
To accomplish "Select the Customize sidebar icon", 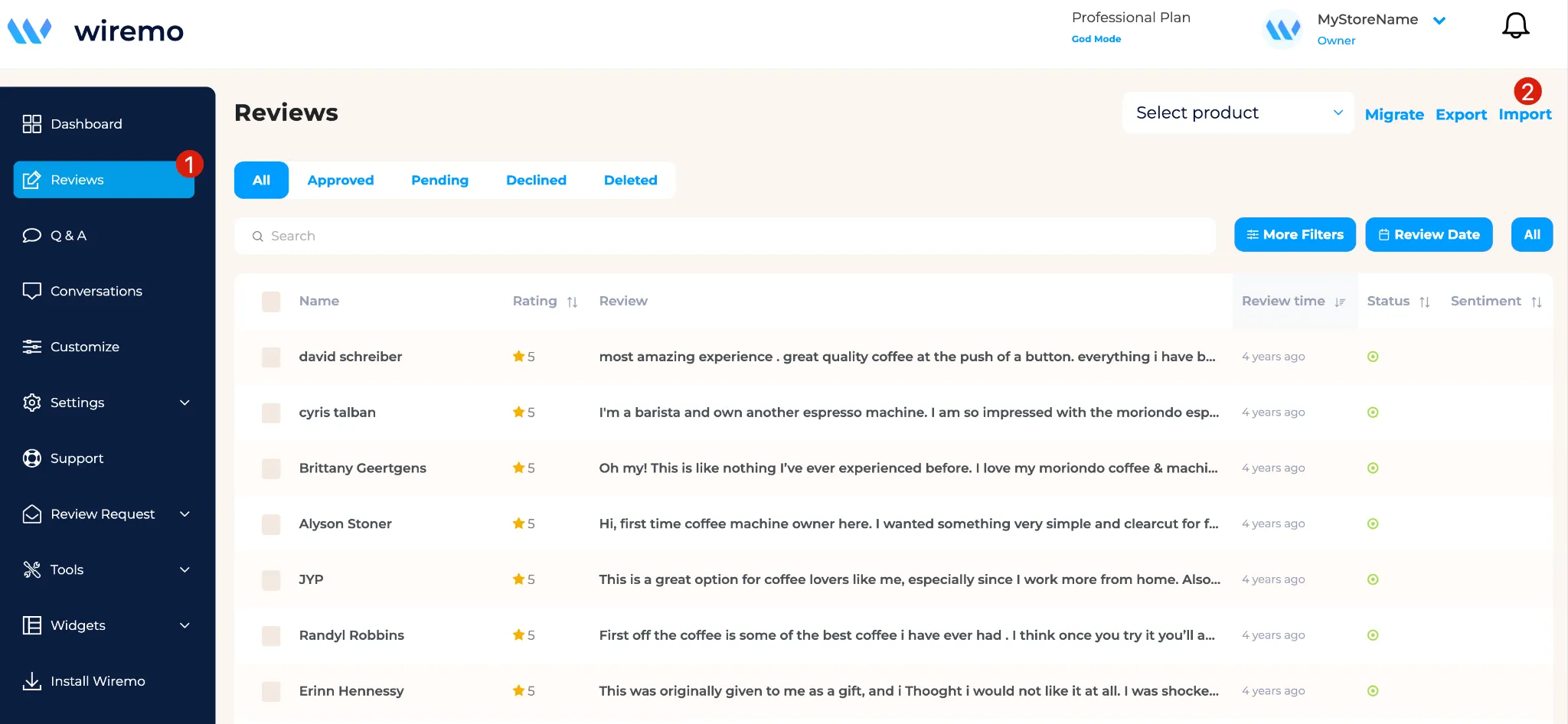I will point(31,346).
